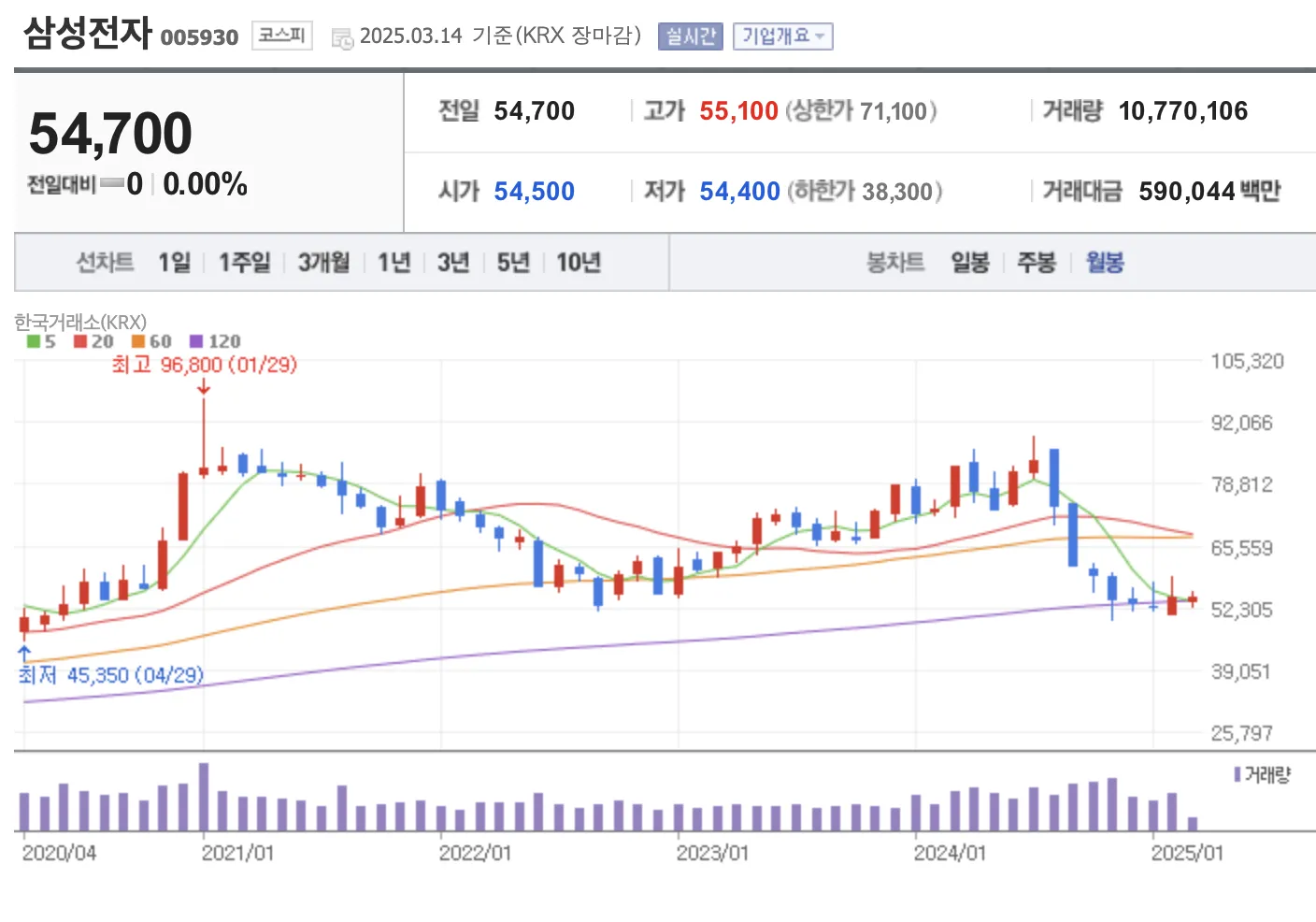Click the 92,066 y-axis price label
Viewport: 1316px width, 922px height.
coord(1242,423)
